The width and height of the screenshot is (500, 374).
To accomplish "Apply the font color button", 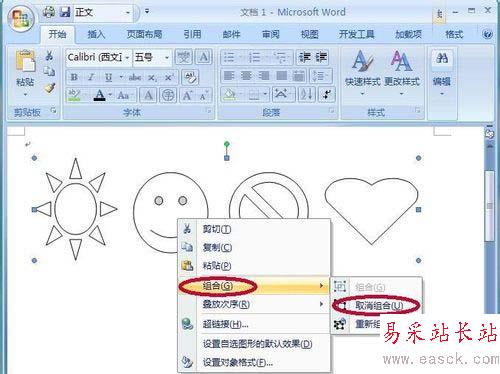I will 99,95.
